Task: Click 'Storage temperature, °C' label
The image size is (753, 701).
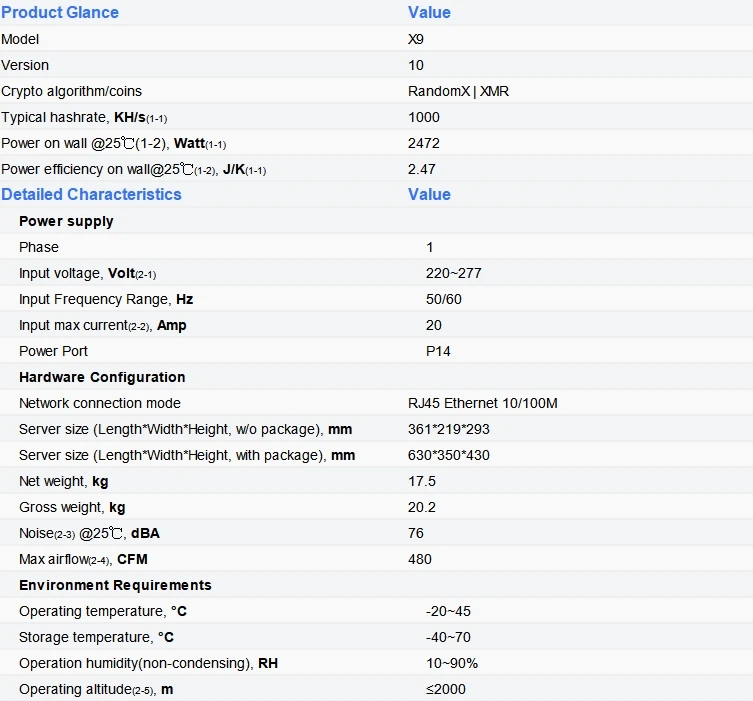Action: click(x=96, y=637)
